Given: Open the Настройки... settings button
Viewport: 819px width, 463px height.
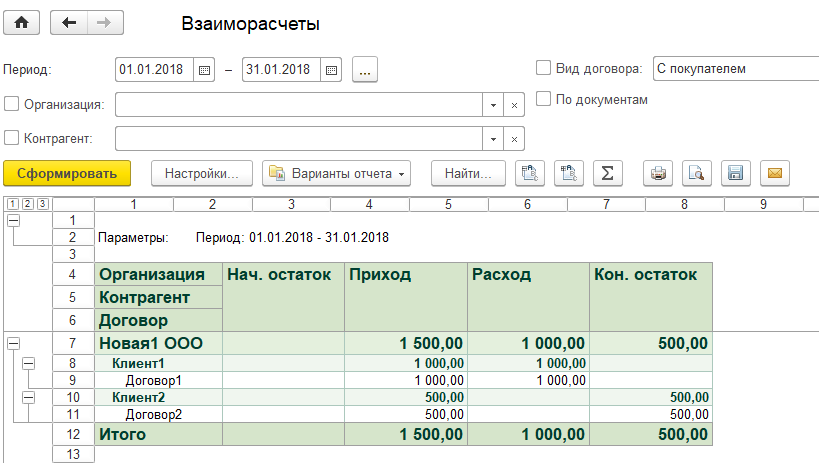Looking at the screenshot, I should (x=201, y=173).
